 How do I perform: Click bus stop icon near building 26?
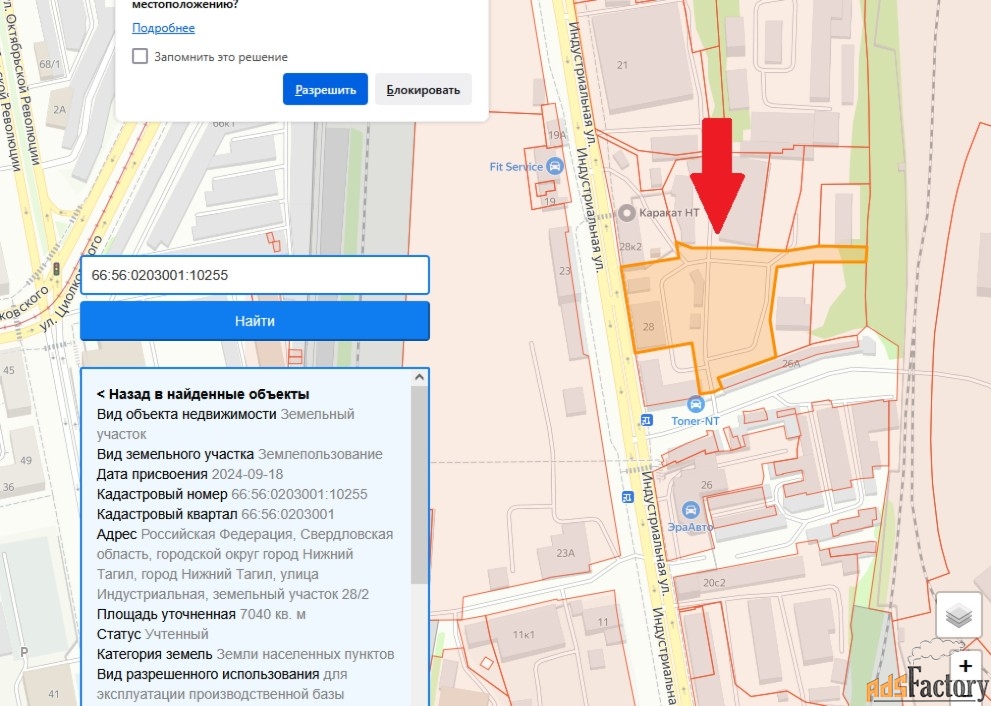tap(628, 497)
